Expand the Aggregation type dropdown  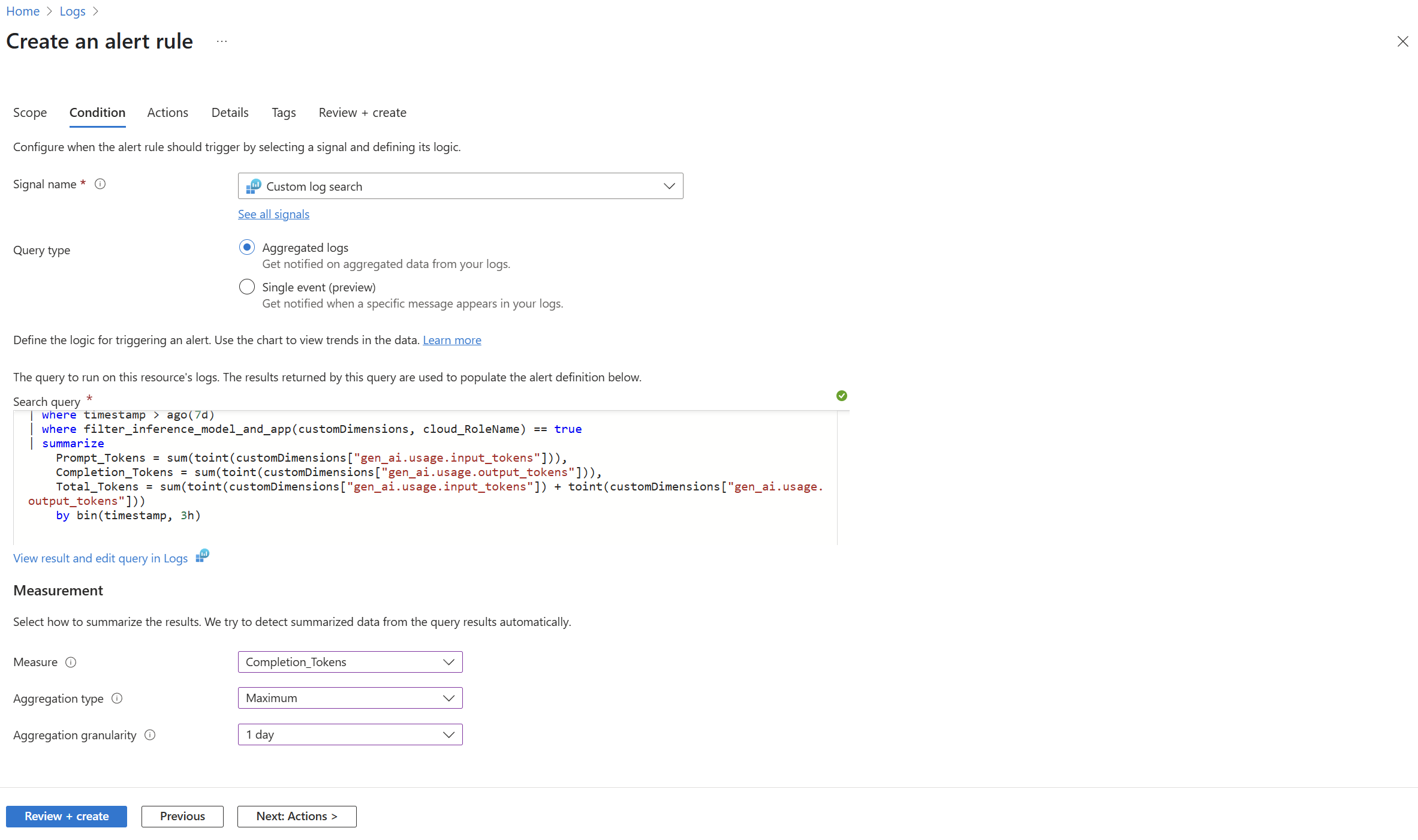tap(350, 698)
